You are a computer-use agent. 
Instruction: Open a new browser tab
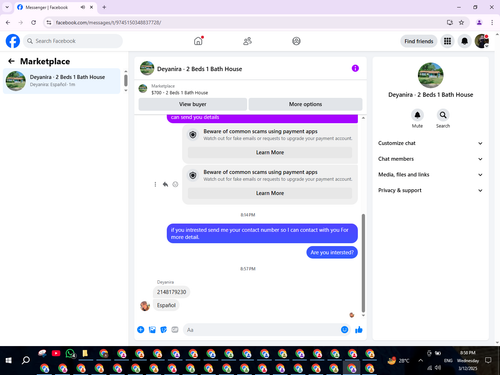click(x=104, y=7)
